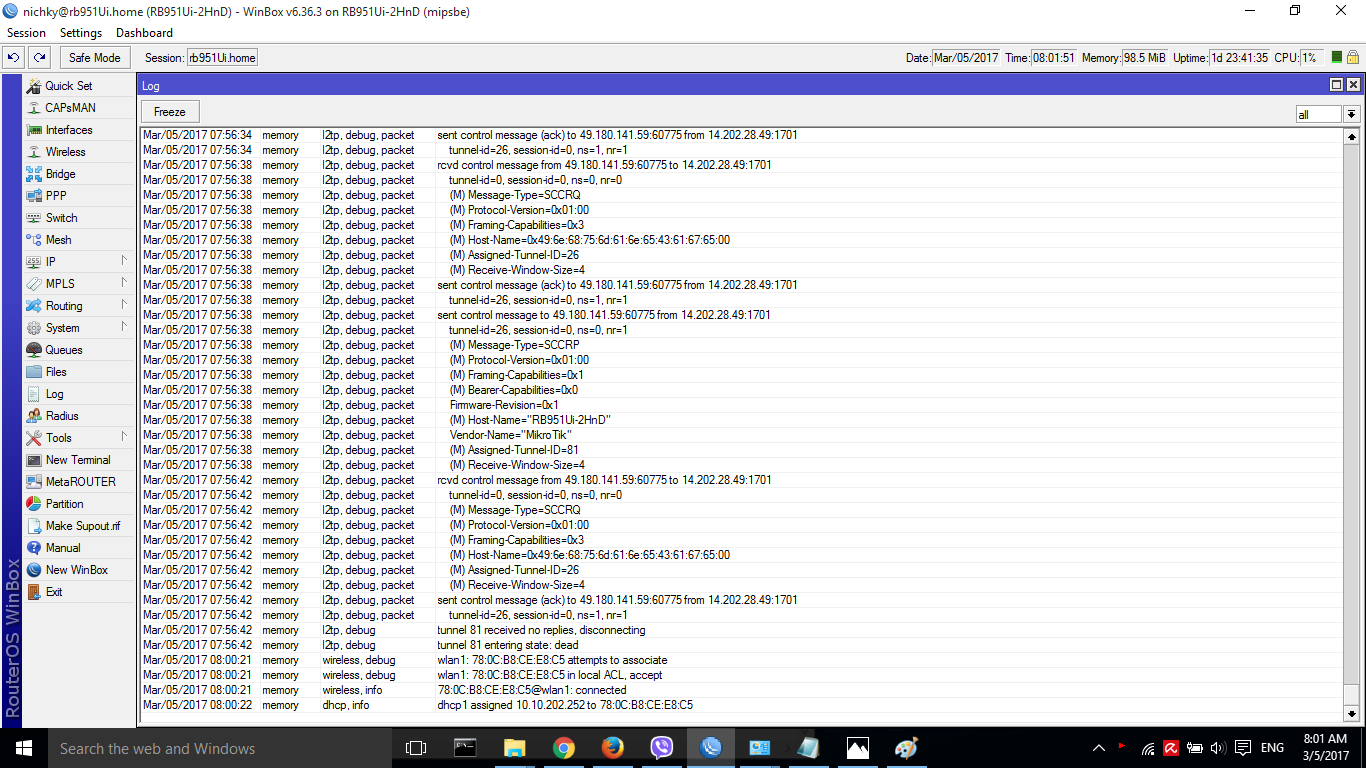Expand the IP submenu
This screenshot has height=768, width=1366.
(124, 262)
